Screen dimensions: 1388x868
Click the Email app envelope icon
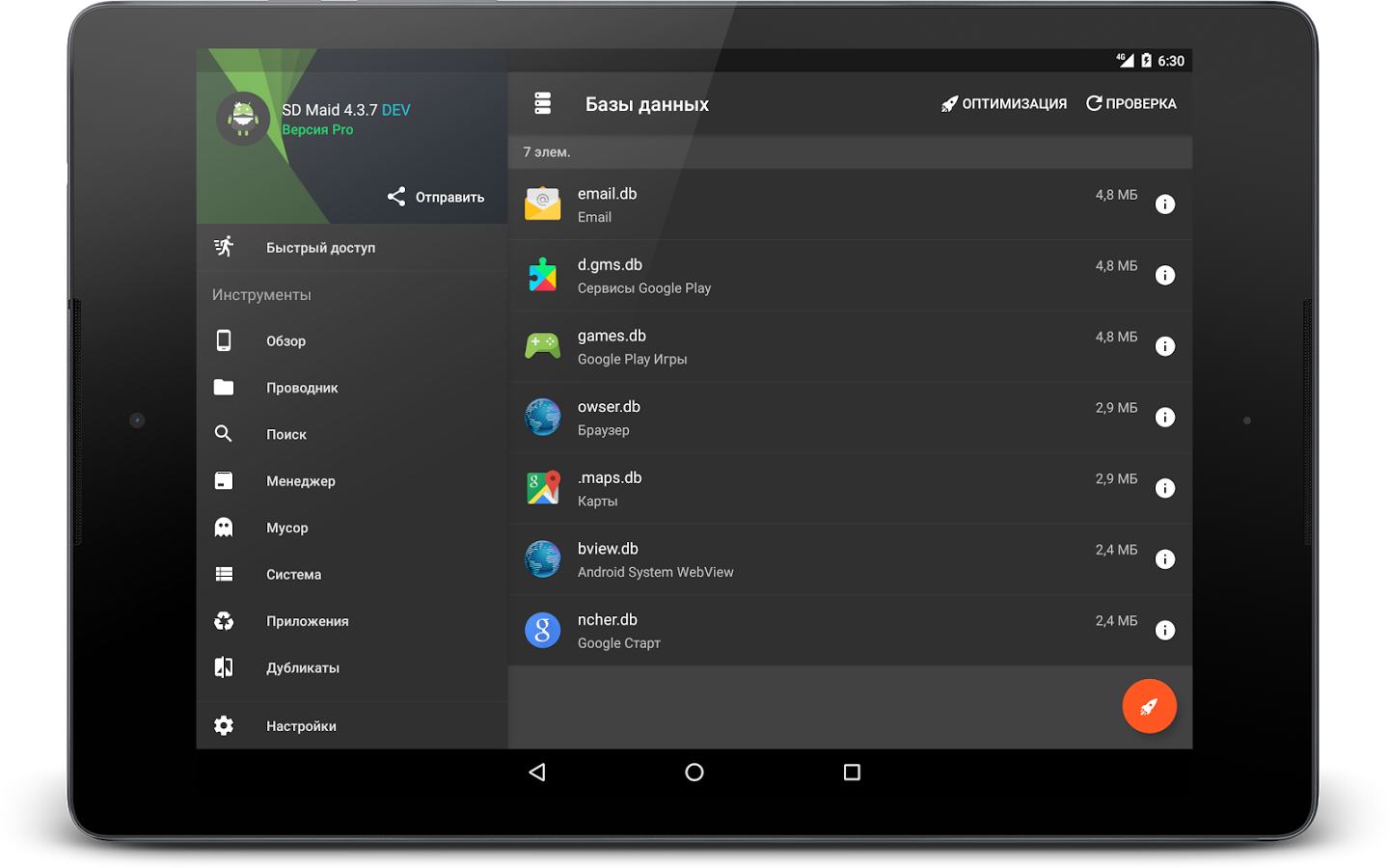tap(543, 204)
